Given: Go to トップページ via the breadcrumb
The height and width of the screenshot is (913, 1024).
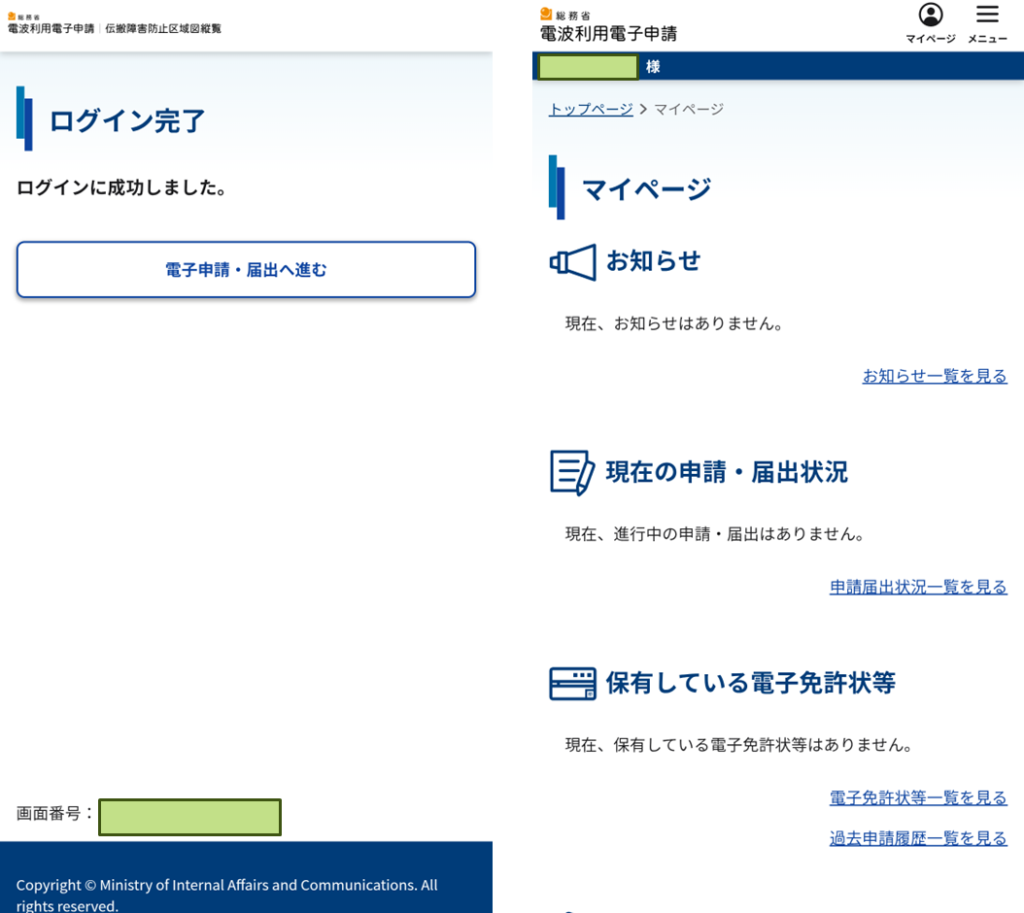Looking at the screenshot, I should pyautogui.click(x=590, y=109).
